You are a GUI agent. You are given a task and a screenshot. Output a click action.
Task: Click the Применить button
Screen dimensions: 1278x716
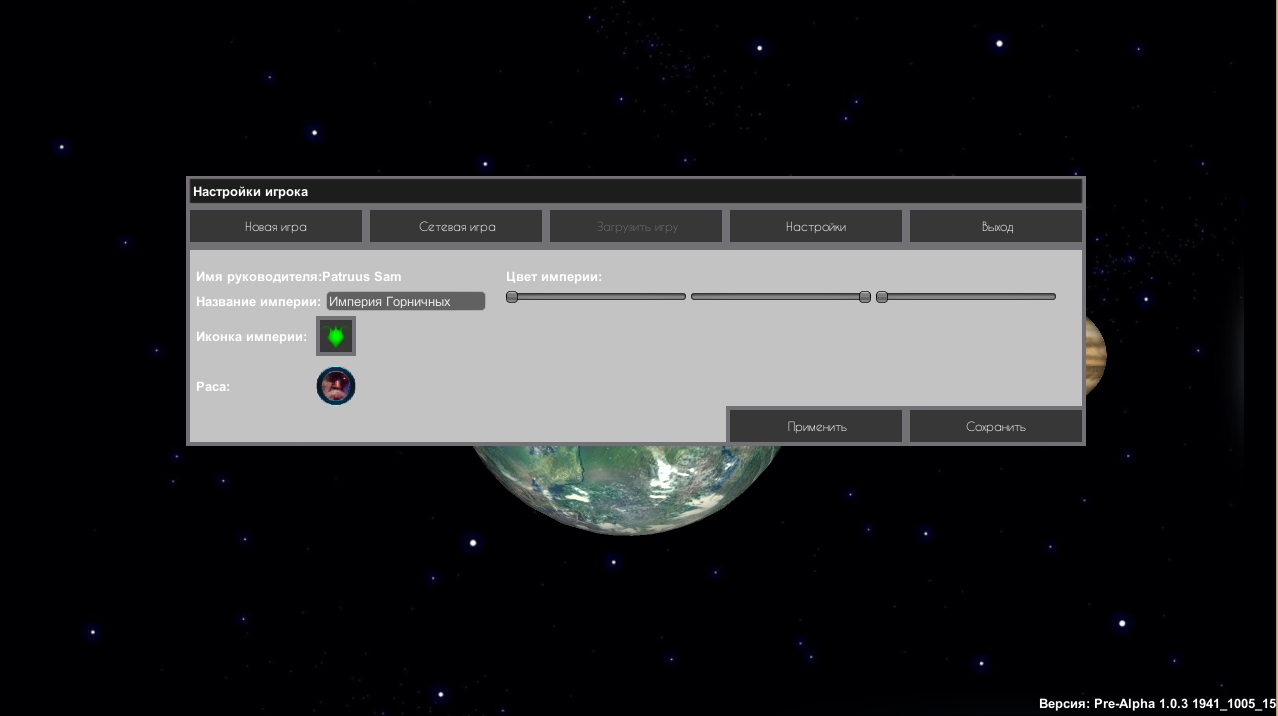tap(816, 426)
